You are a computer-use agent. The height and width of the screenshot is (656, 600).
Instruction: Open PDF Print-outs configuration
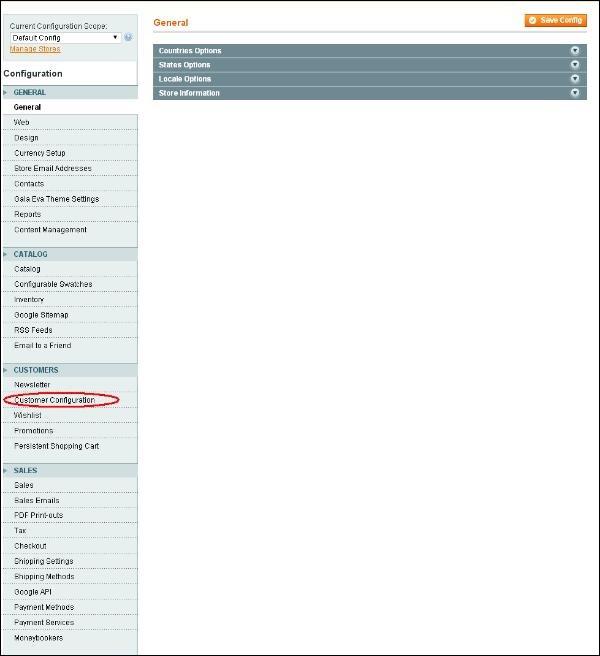coord(38,515)
